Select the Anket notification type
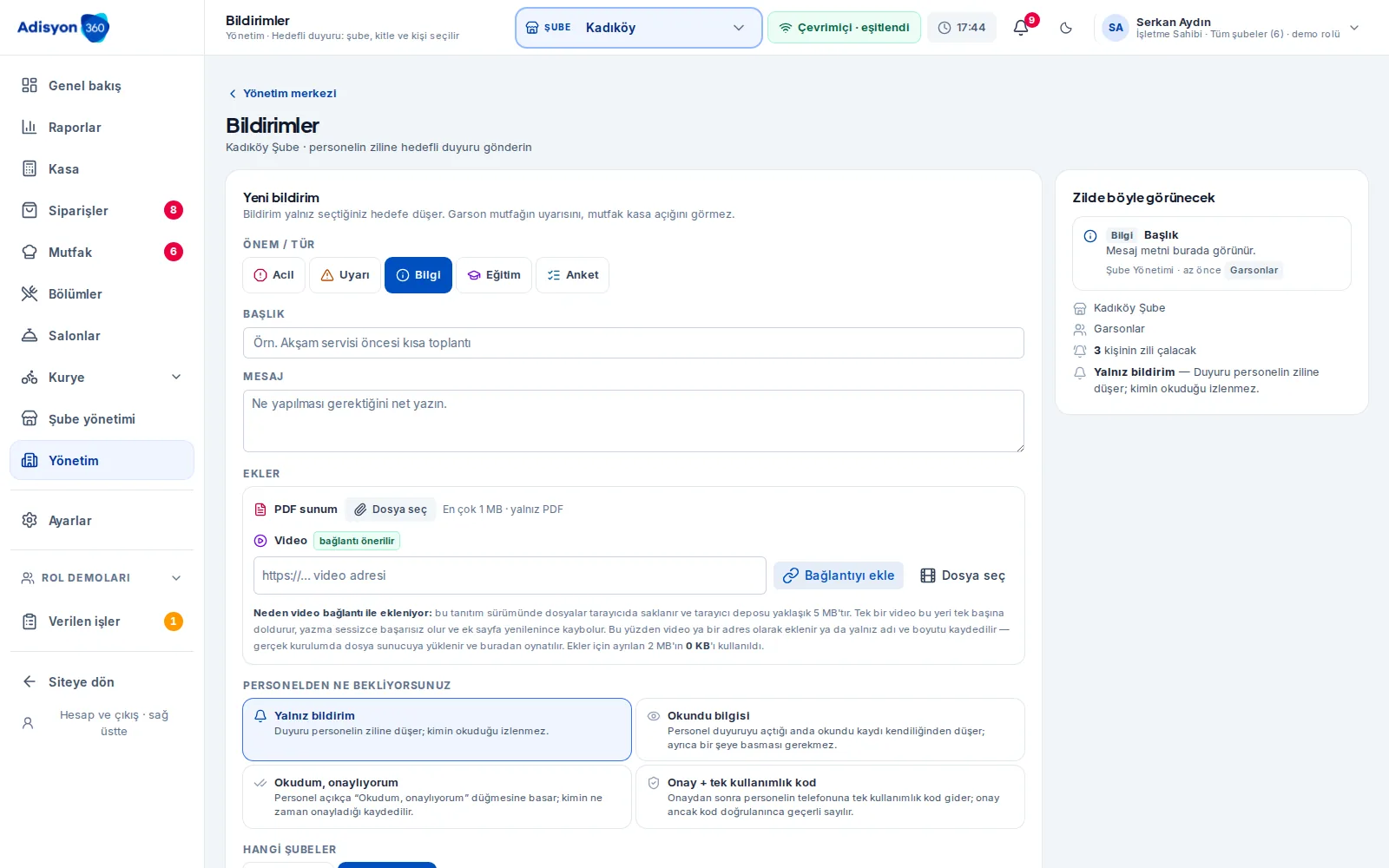Screen dimensions: 1389x868 pyautogui.click(x=573, y=275)
